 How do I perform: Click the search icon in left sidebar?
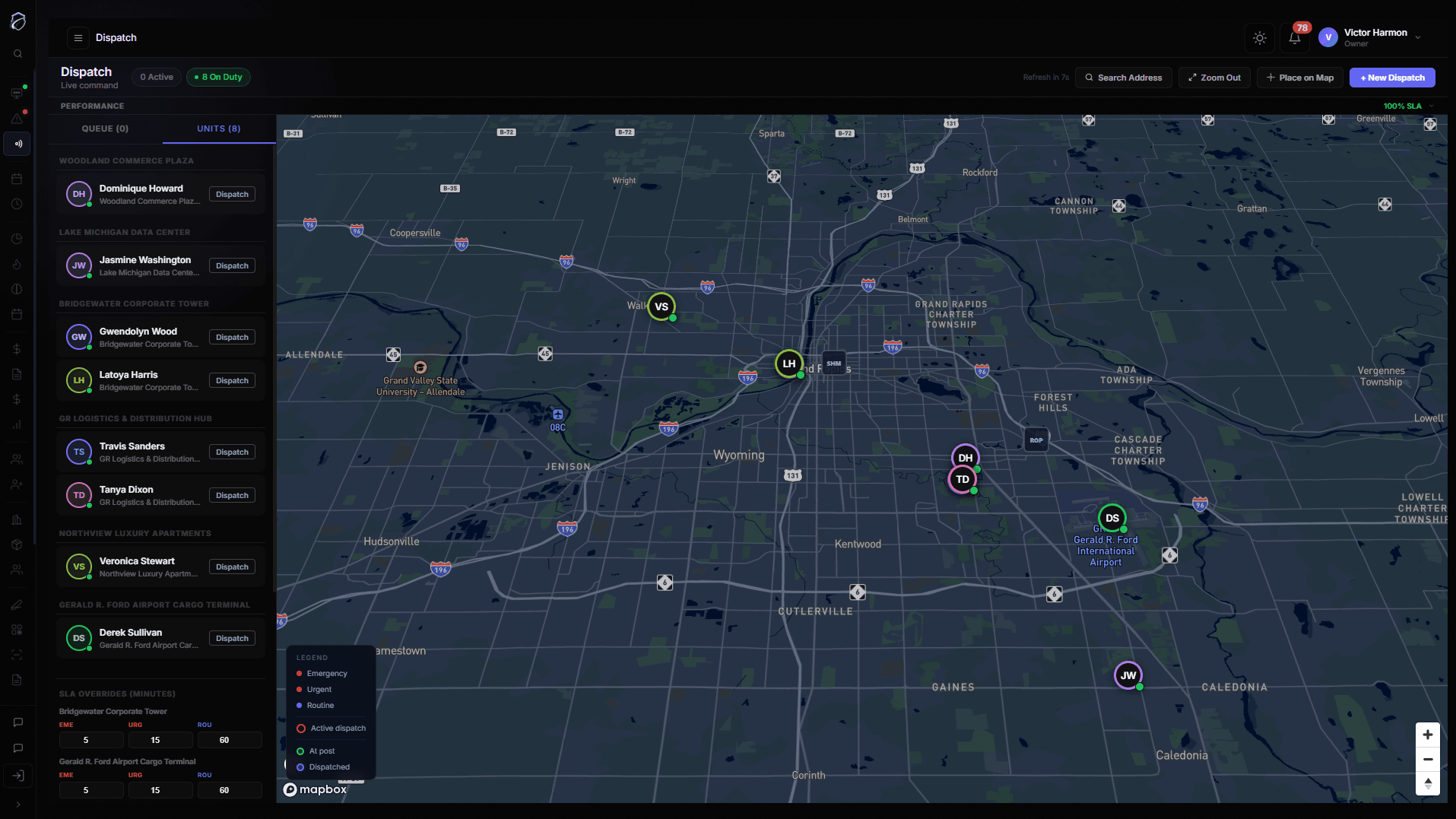pyautogui.click(x=17, y=54)
